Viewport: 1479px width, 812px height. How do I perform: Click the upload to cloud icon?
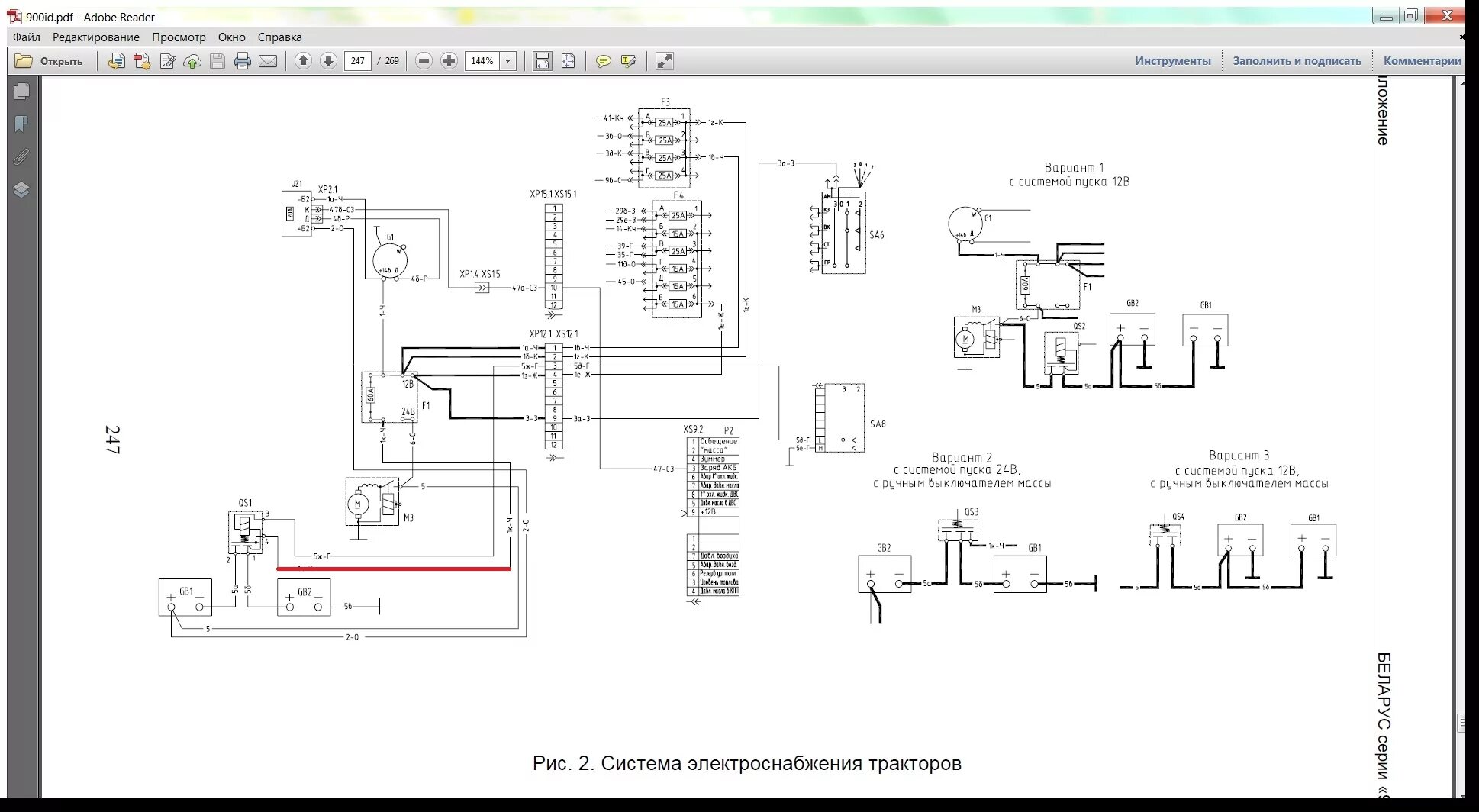click(x=192, y=61)
